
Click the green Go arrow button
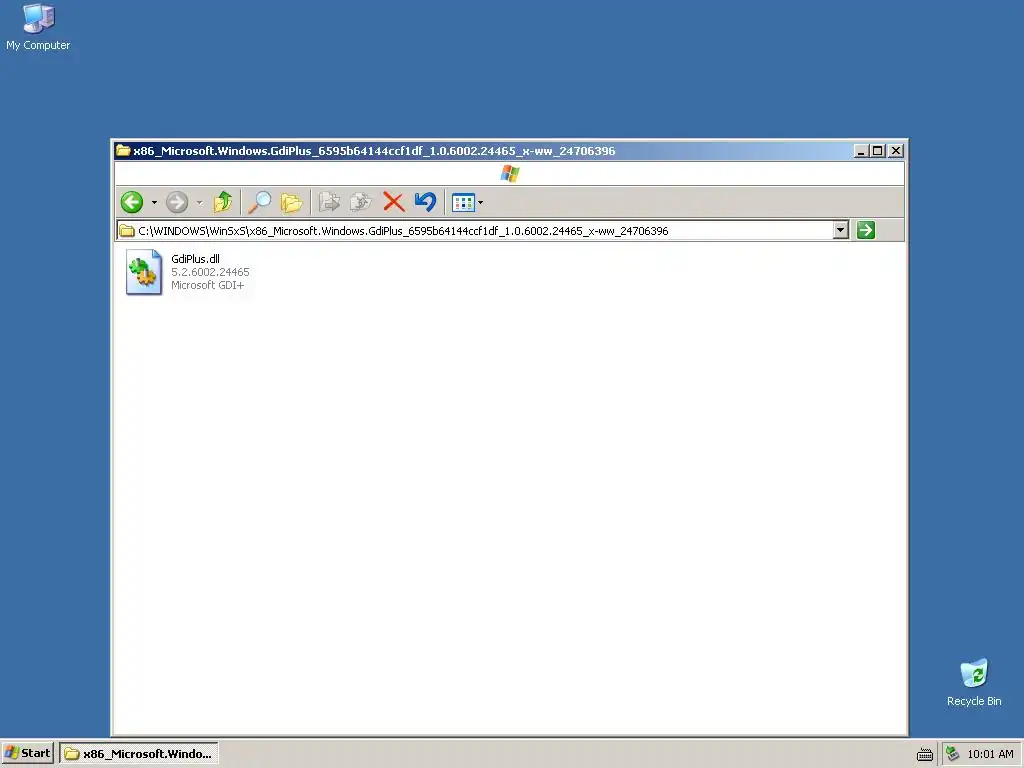pos(866,230)
